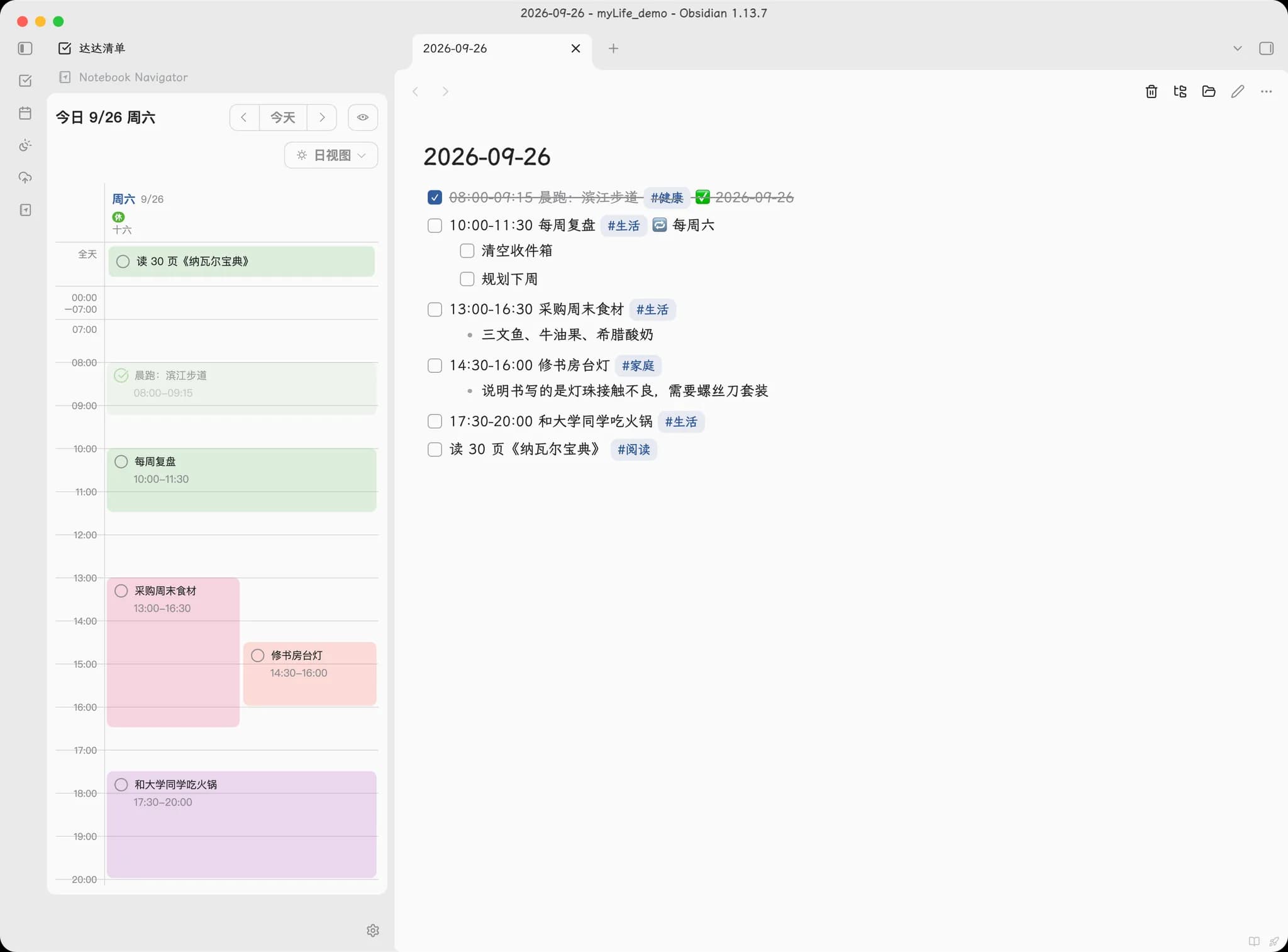Click the reading mode book icon in the status bar

point(1254,941)
